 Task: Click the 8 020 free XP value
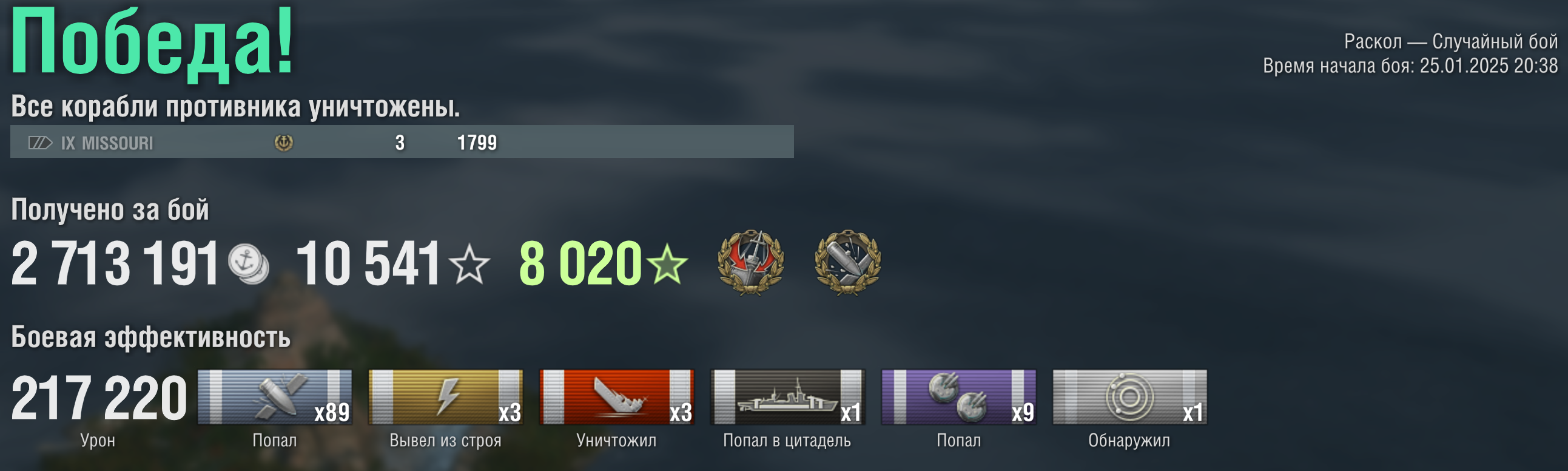tap(580, 263)
